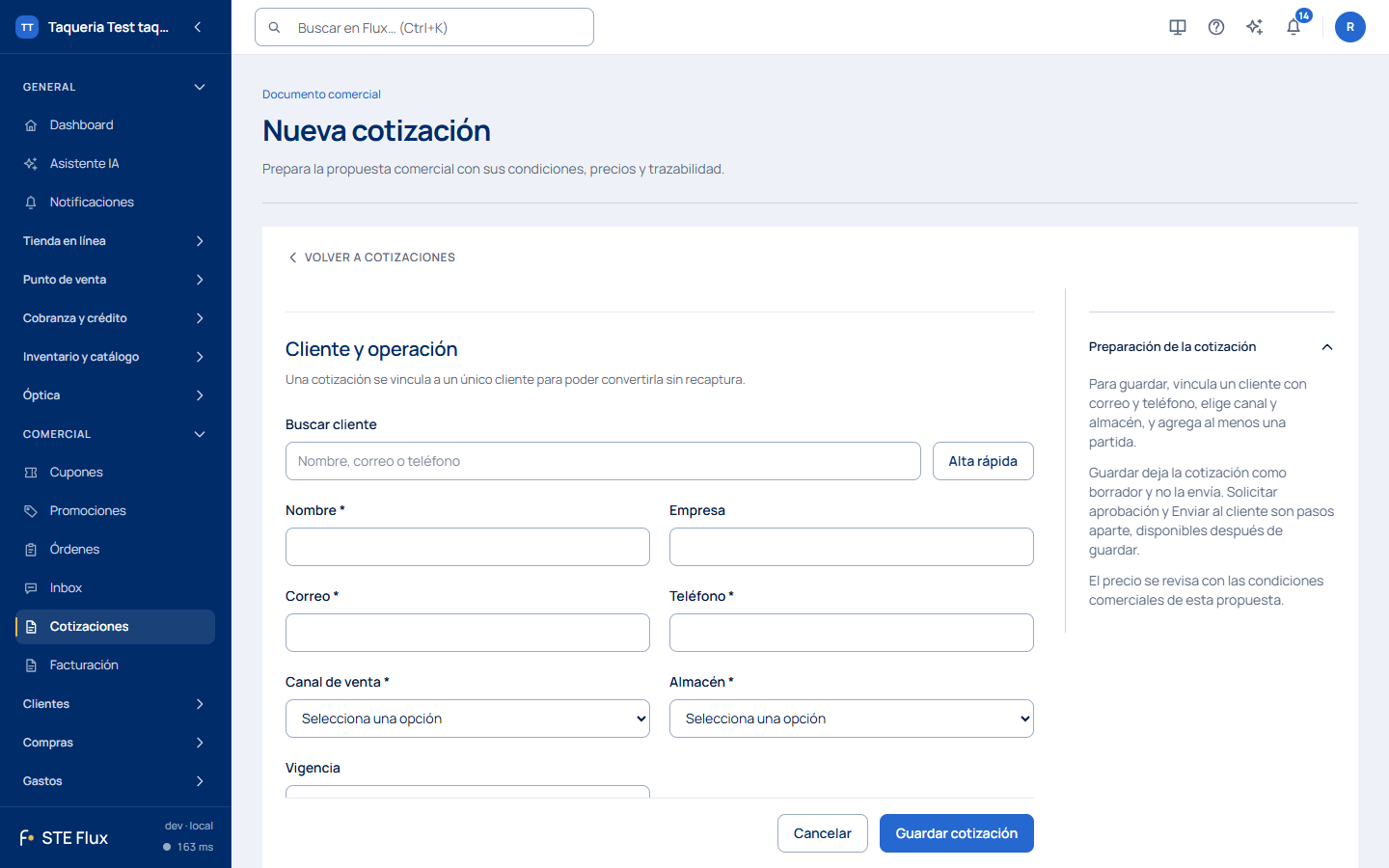Open the Dashboard home icon
The height and width of the screenshot is (868, 1389).
click(31, 125)
